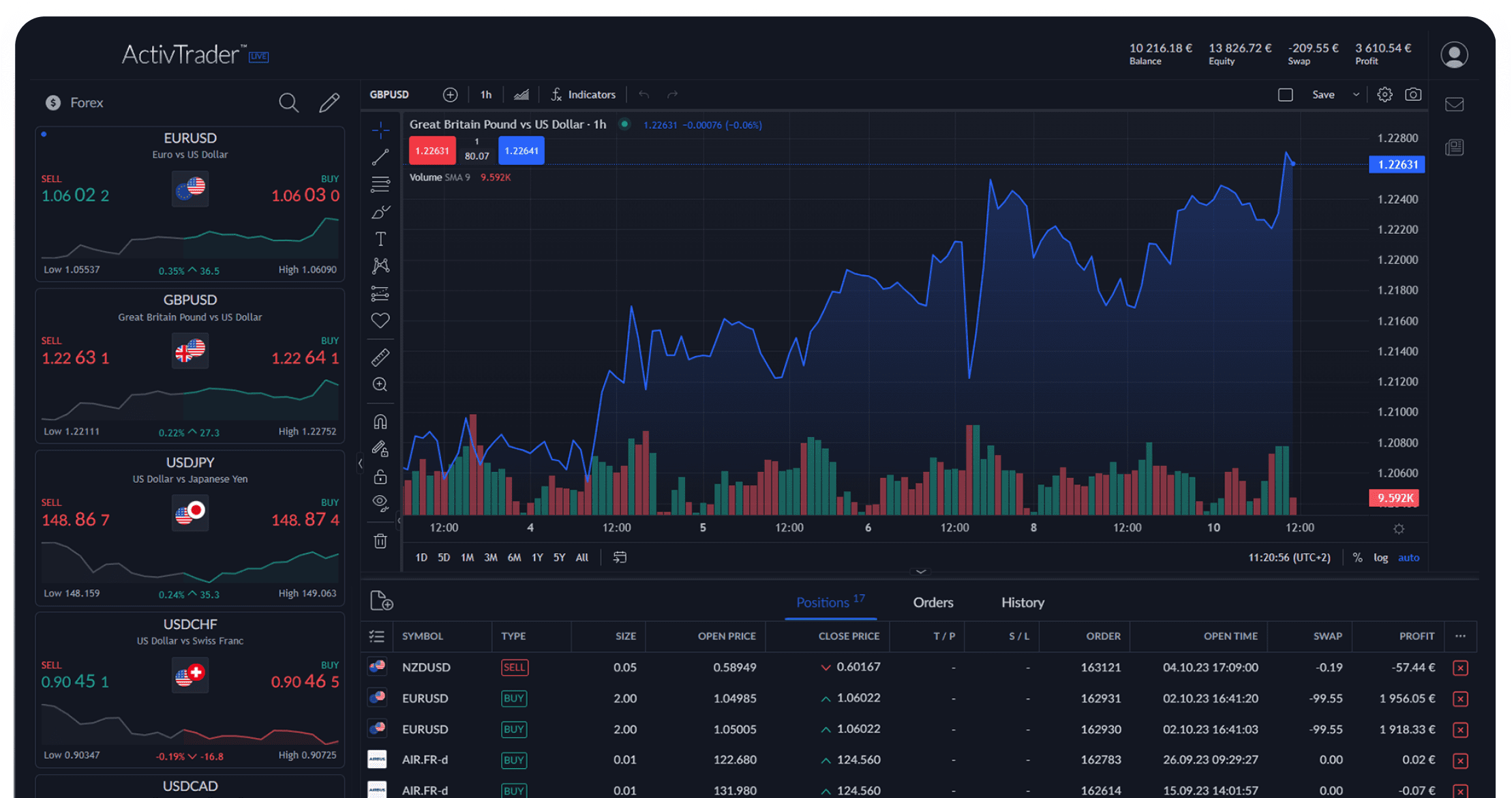Viewport: 1512px width, 798px height.
Task: Click the USDCHF buy price 0.90465
Action: (305, 682)
